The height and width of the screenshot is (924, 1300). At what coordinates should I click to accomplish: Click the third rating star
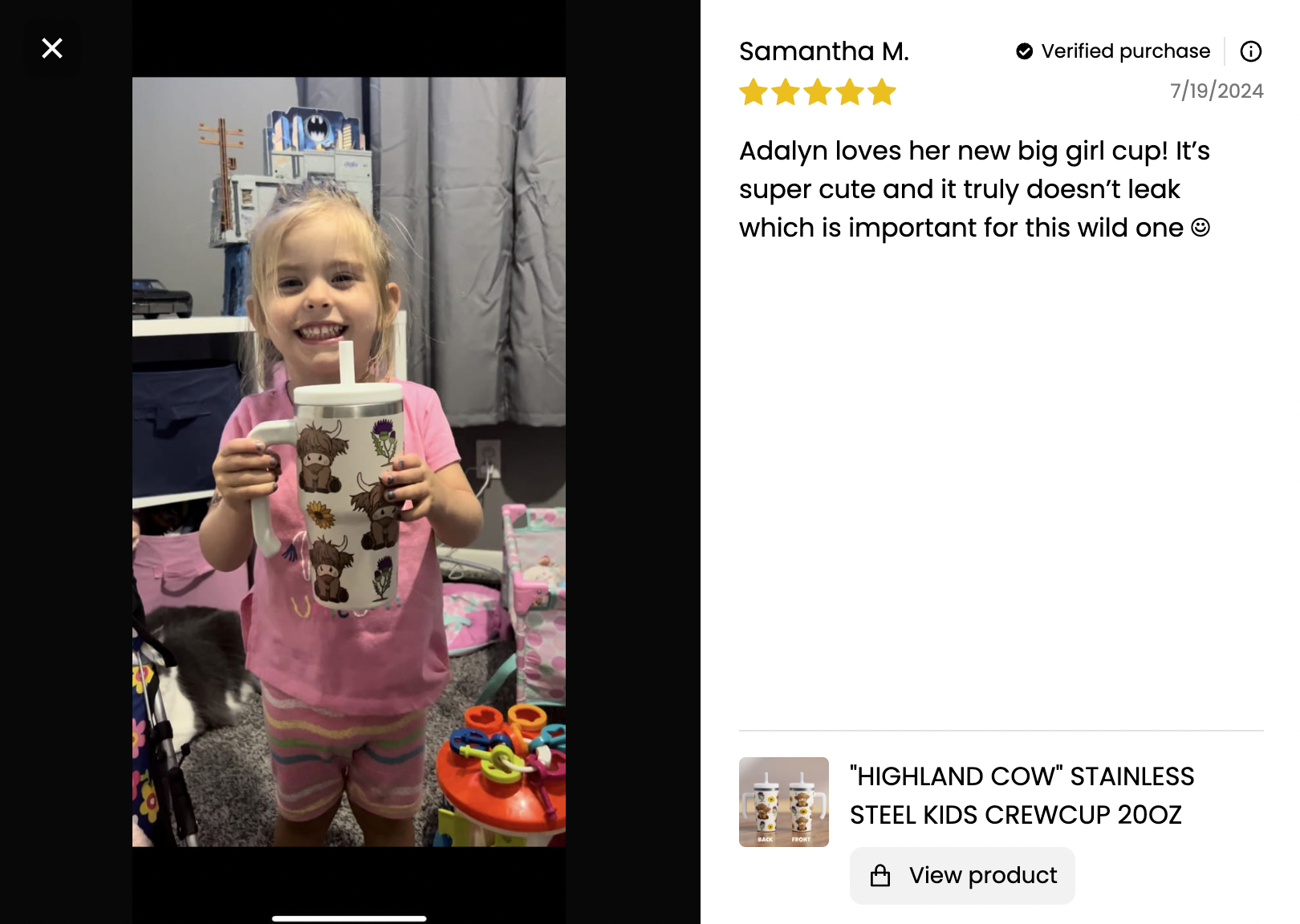click(x=818, y=92)
